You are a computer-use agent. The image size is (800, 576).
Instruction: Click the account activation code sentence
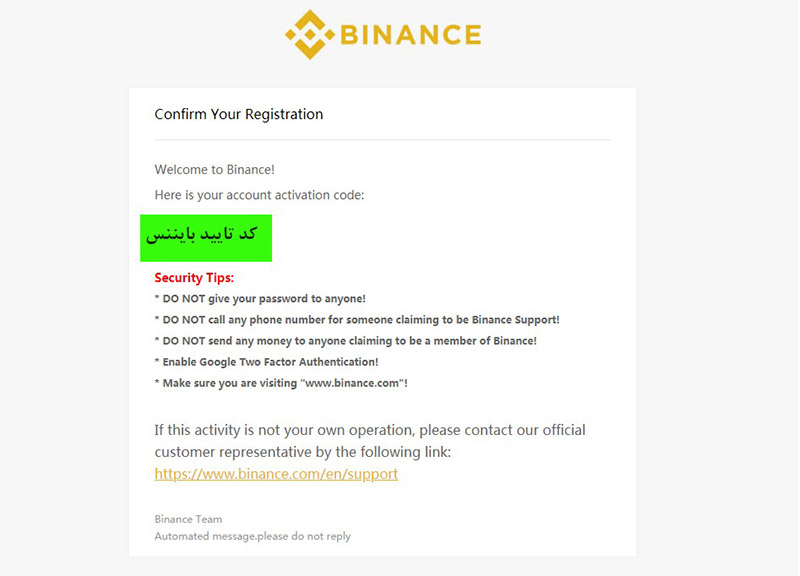click(x=259, y=195)
